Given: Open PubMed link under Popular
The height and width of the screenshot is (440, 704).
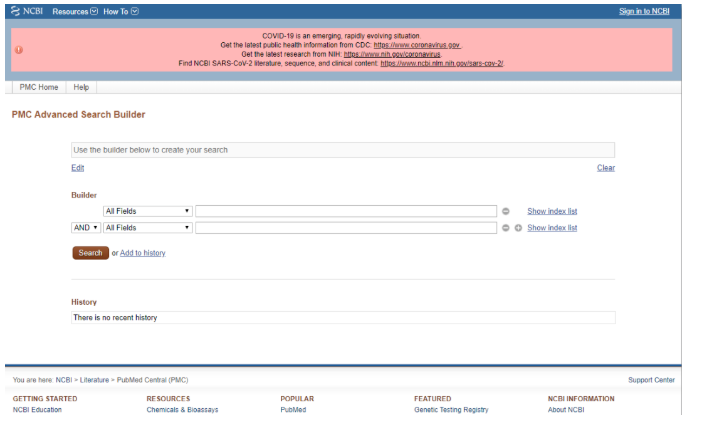Looking at the screenshot, I should click(x=293, y=409).
